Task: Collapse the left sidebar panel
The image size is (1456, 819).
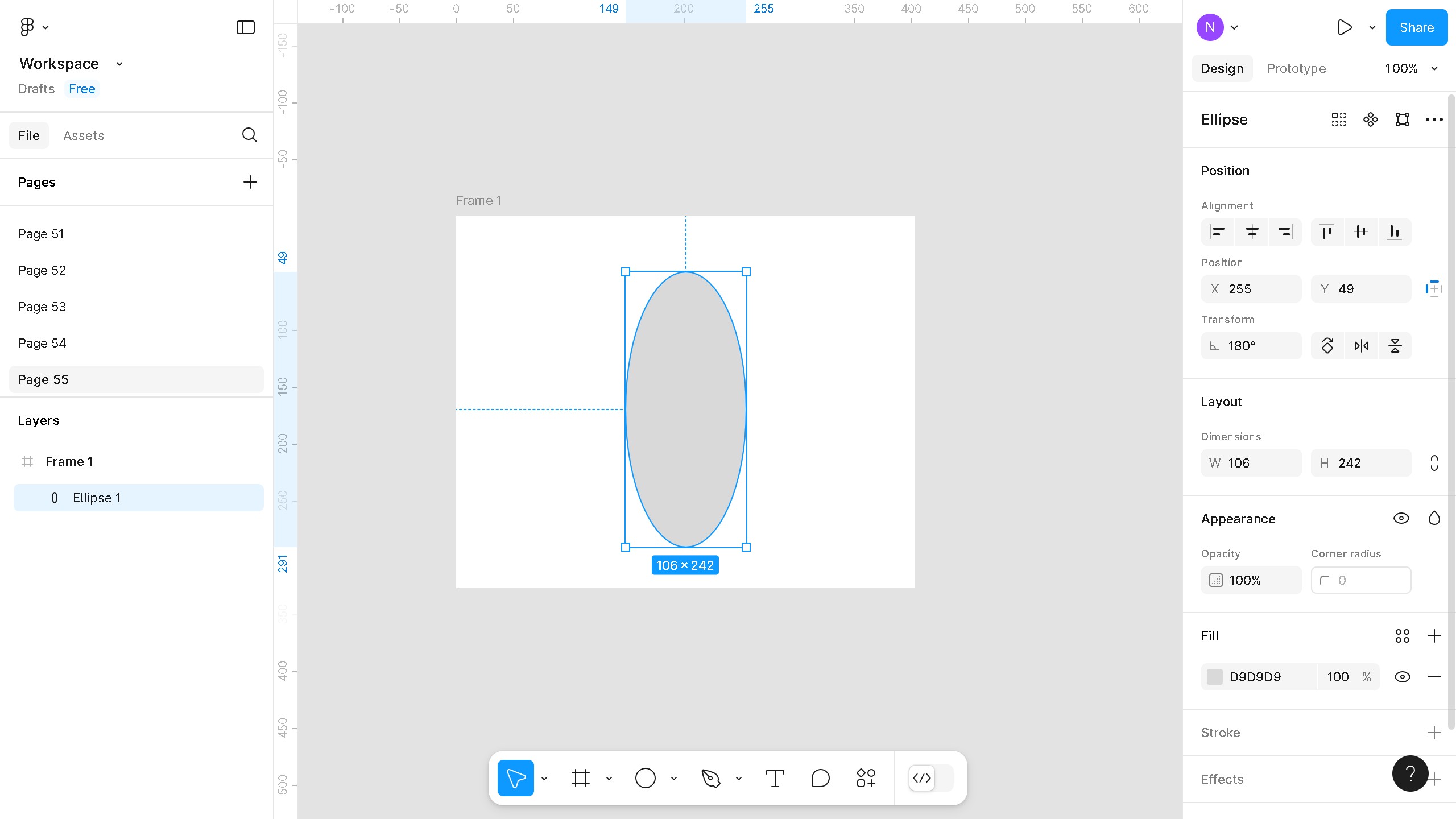Action: tap(246, 27)
